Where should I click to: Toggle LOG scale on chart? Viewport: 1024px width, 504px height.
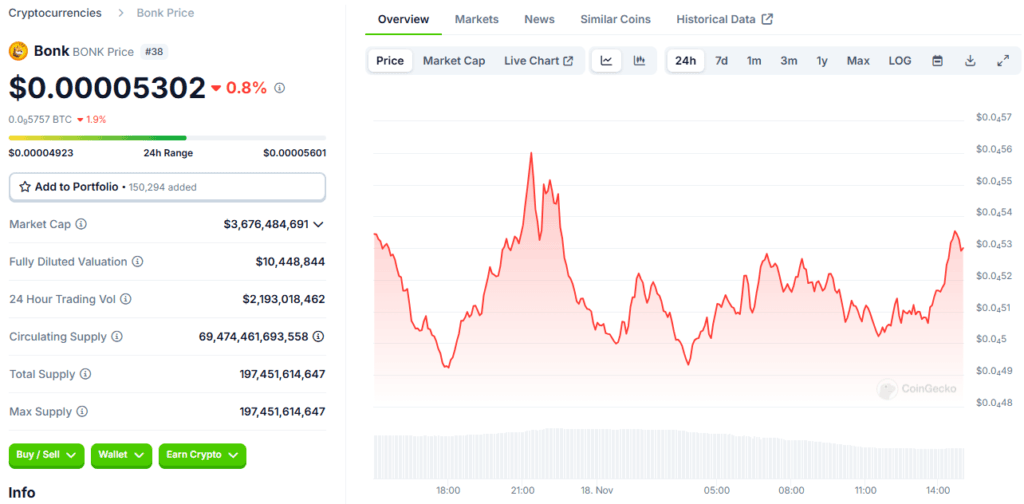point(899,61)
